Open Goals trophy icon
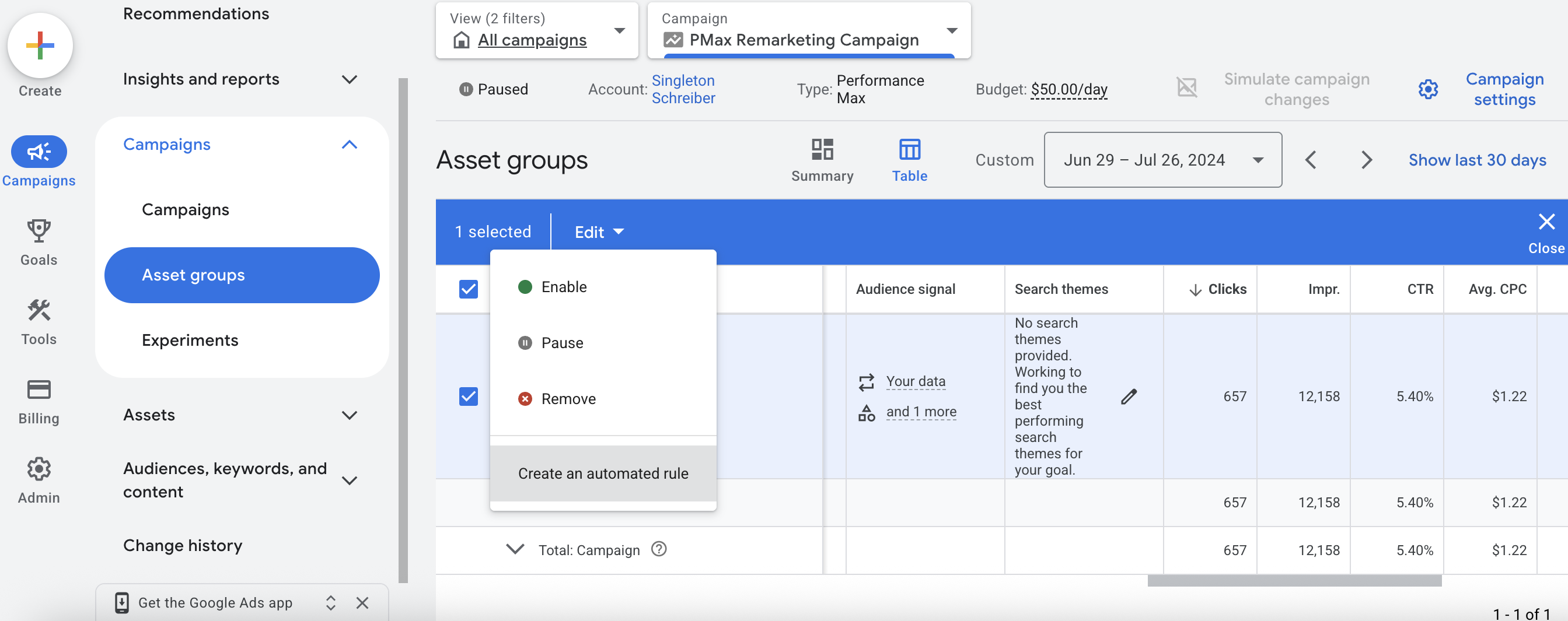Screen dimensions: 1568x621 click(39, 231)
